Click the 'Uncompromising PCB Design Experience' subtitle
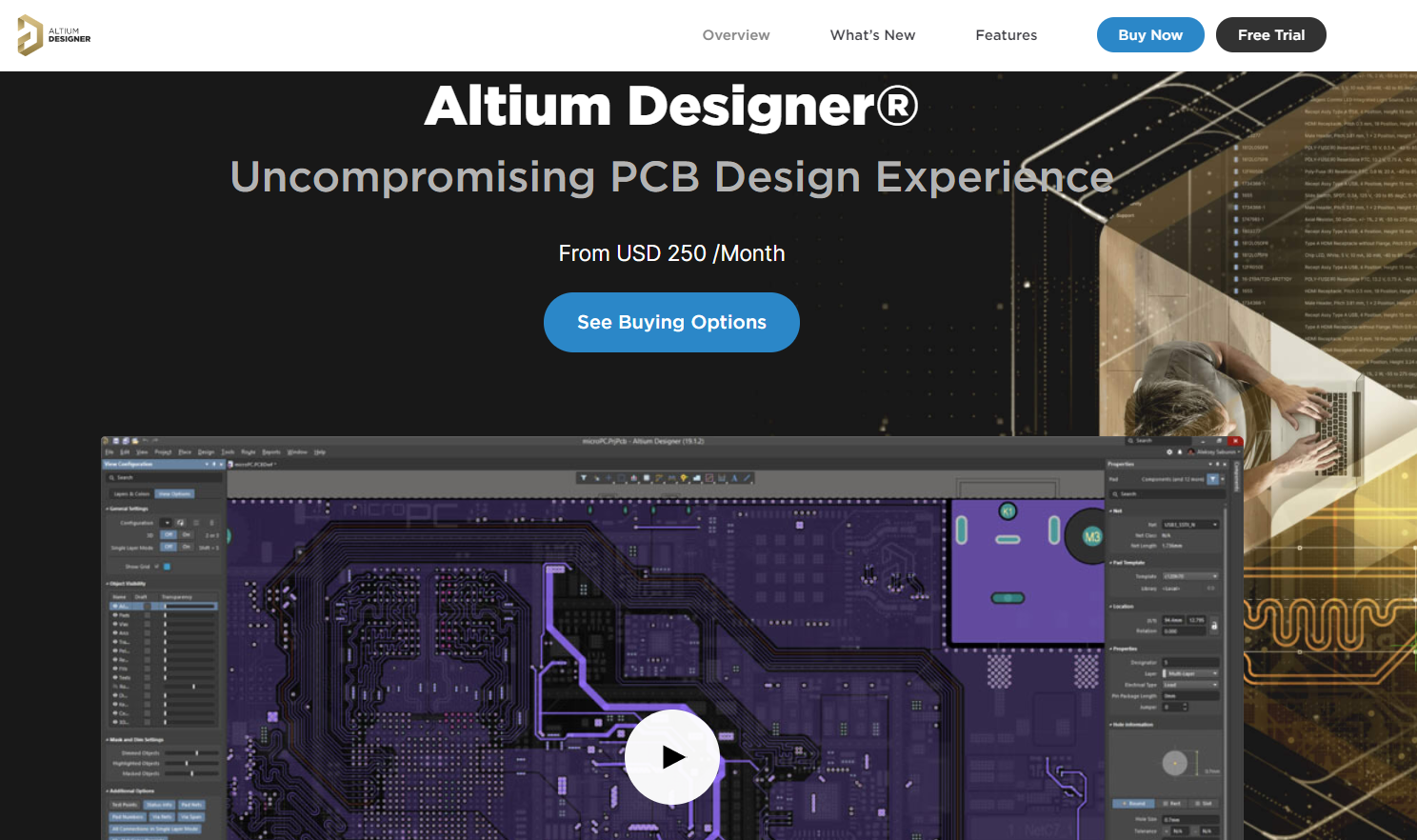This screenshot has width=1417, height=840. click(x=671, y=177)
